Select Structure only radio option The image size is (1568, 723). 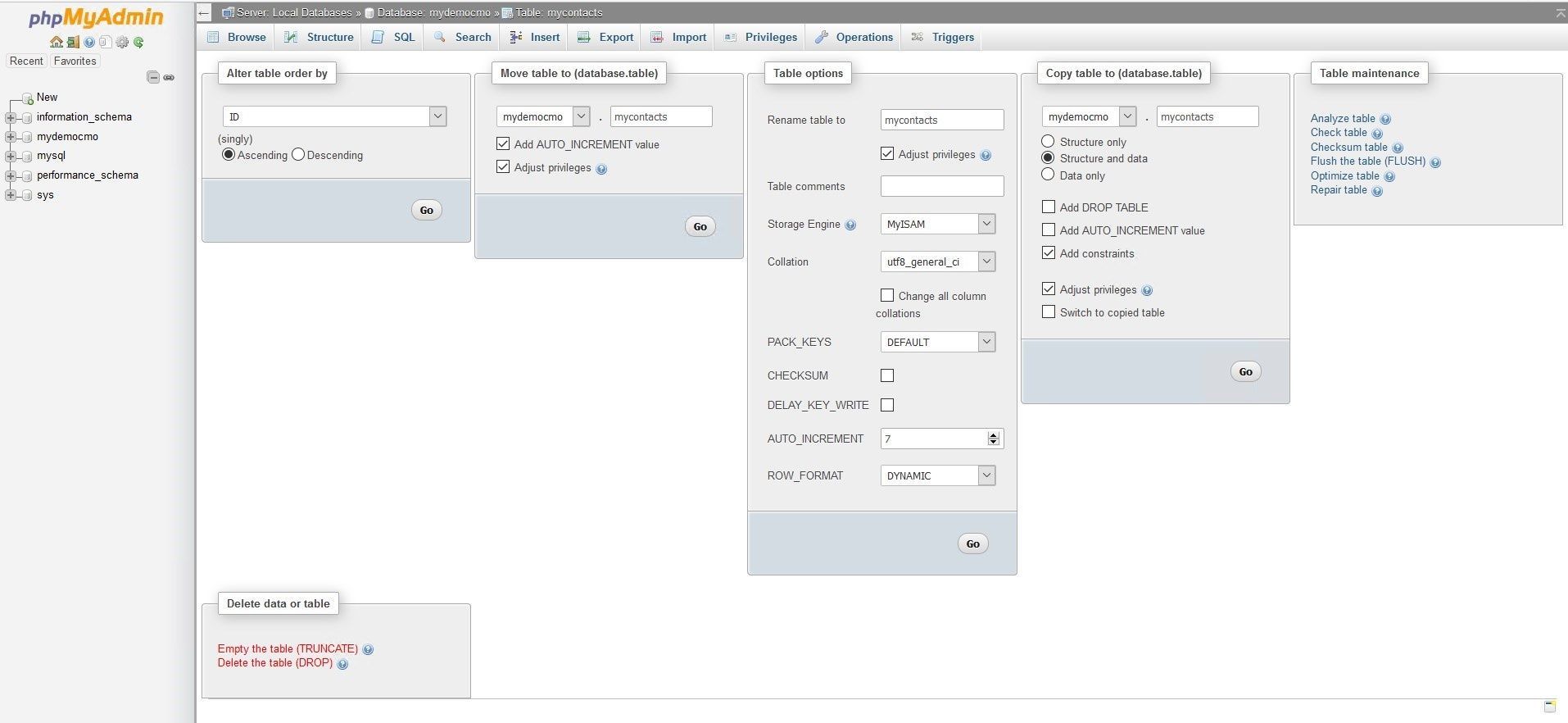click(x=1048, y=141)
